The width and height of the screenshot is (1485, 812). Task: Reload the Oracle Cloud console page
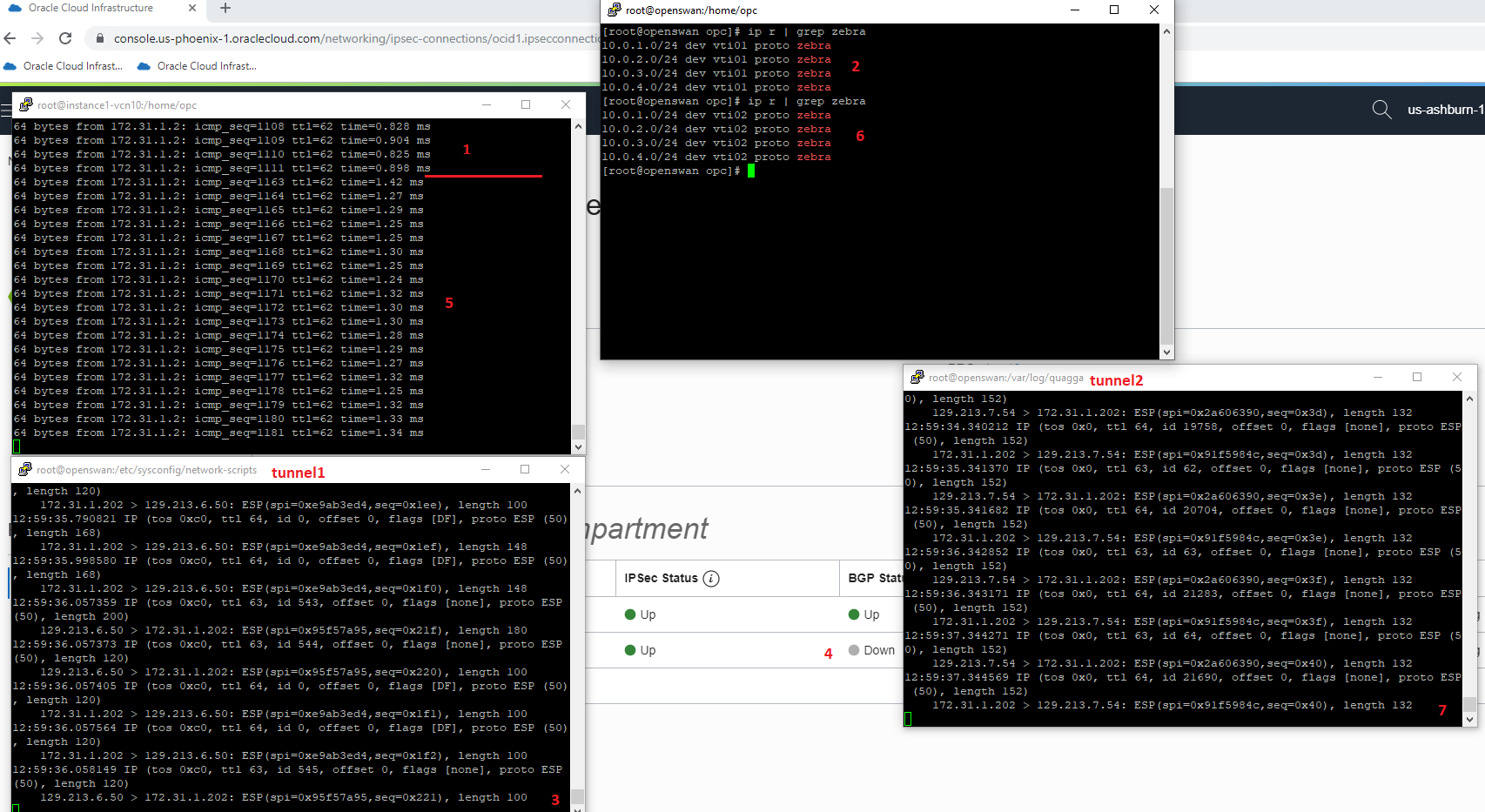pyautogui.click(x=65, y=38)
